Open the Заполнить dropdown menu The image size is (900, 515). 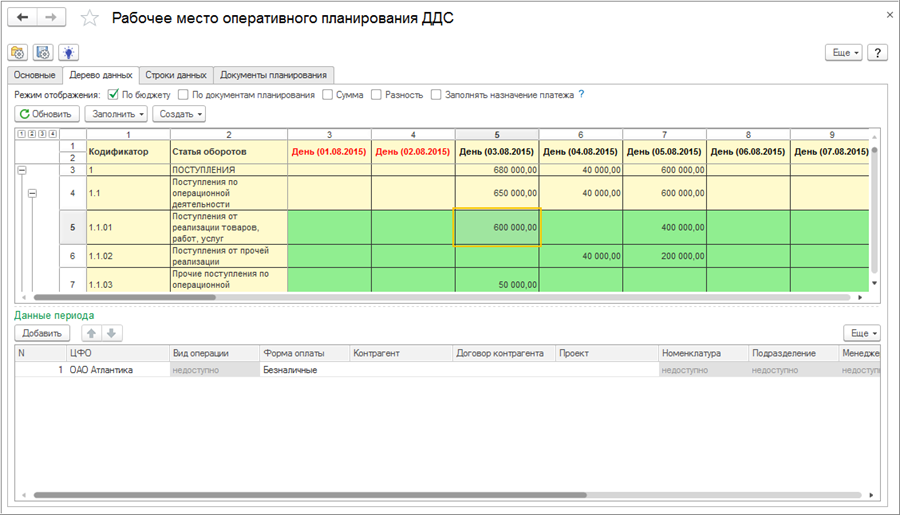pos(115,114)
